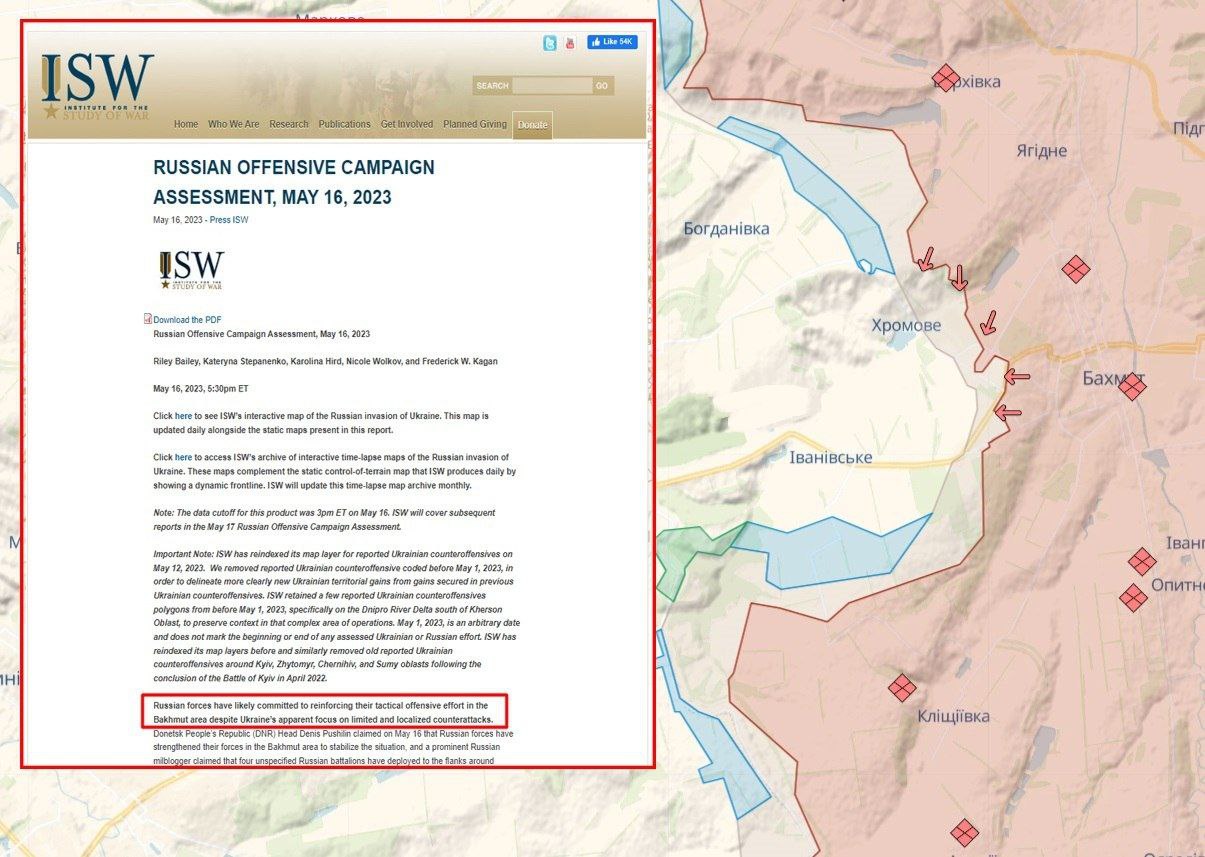Click the Кліщіївка label on the map
The image size is (1205, 857).
tap(954, 716)
